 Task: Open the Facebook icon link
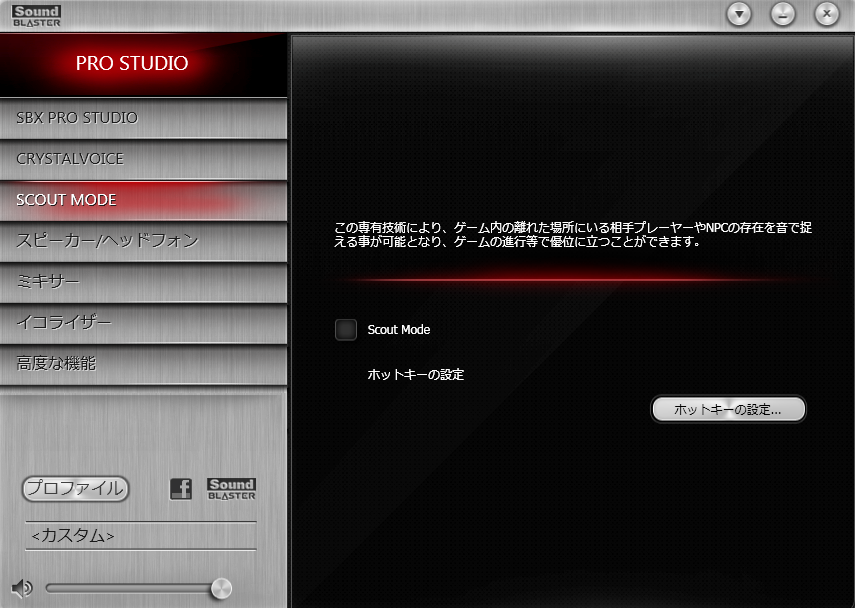180,489
